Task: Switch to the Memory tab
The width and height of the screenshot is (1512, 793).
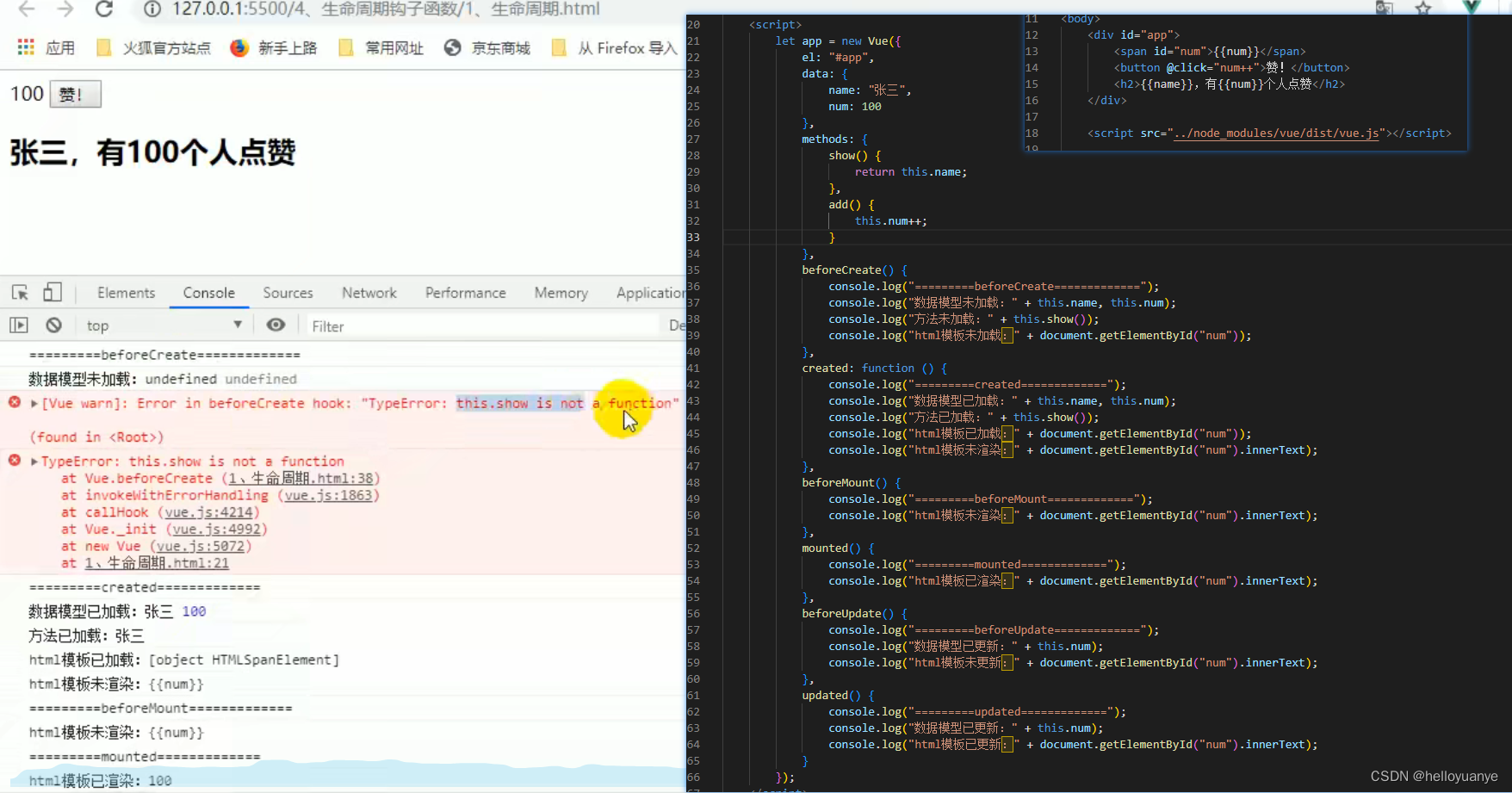Action: [561, 293]
